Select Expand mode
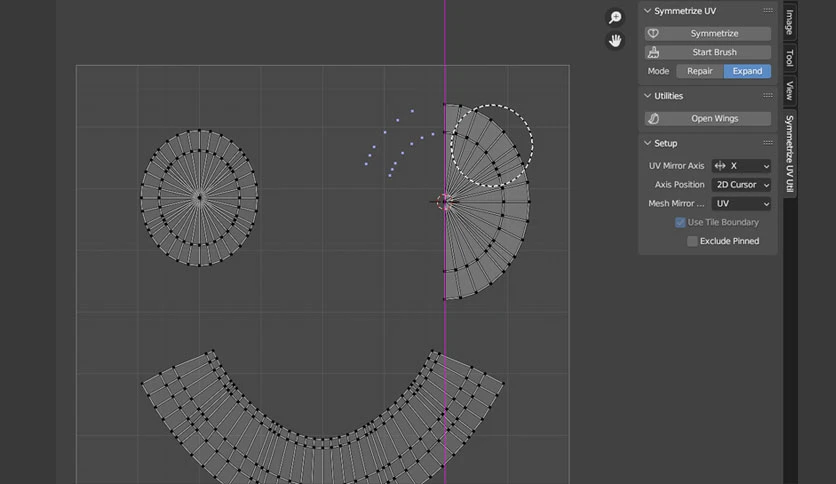836x484 pixels. (747, 71)
